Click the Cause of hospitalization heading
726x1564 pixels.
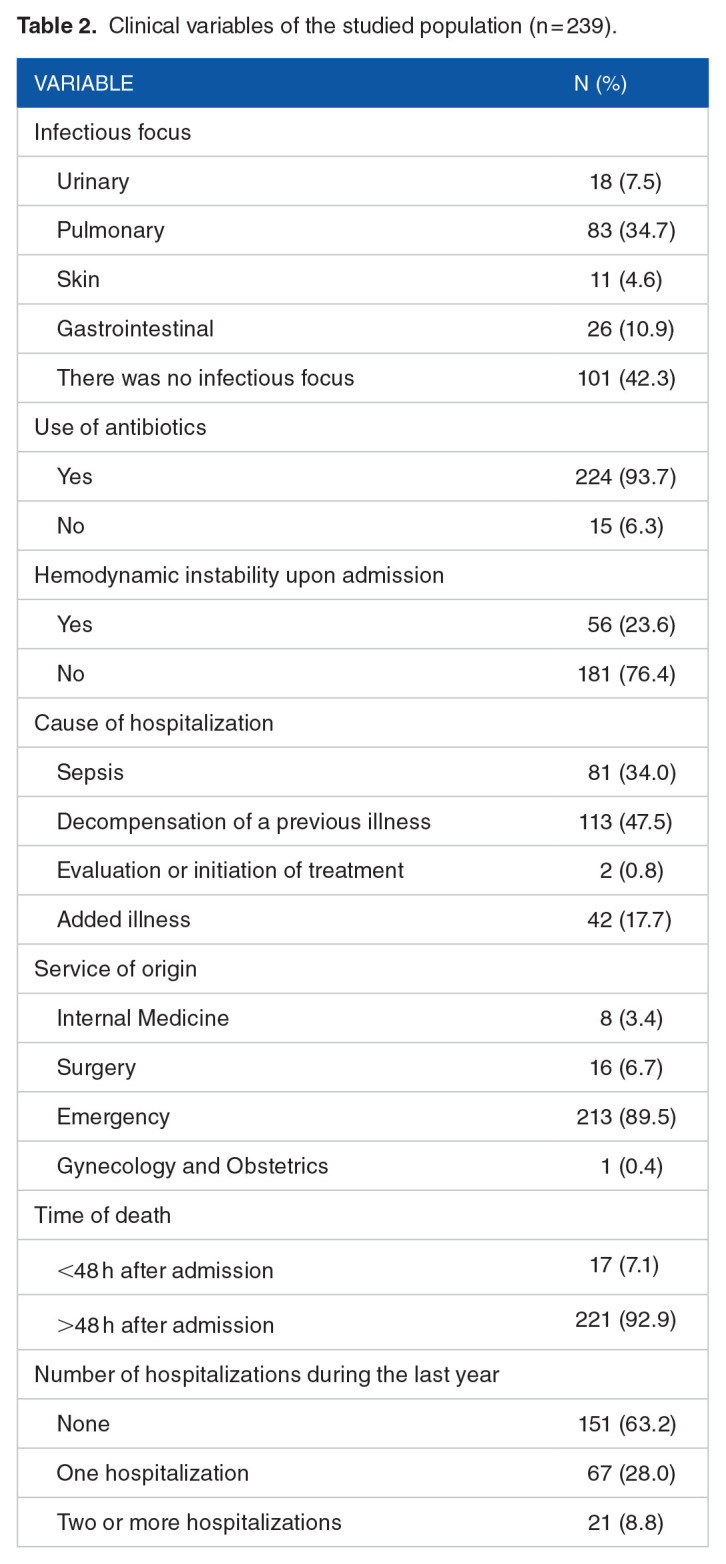click(153, 722)
